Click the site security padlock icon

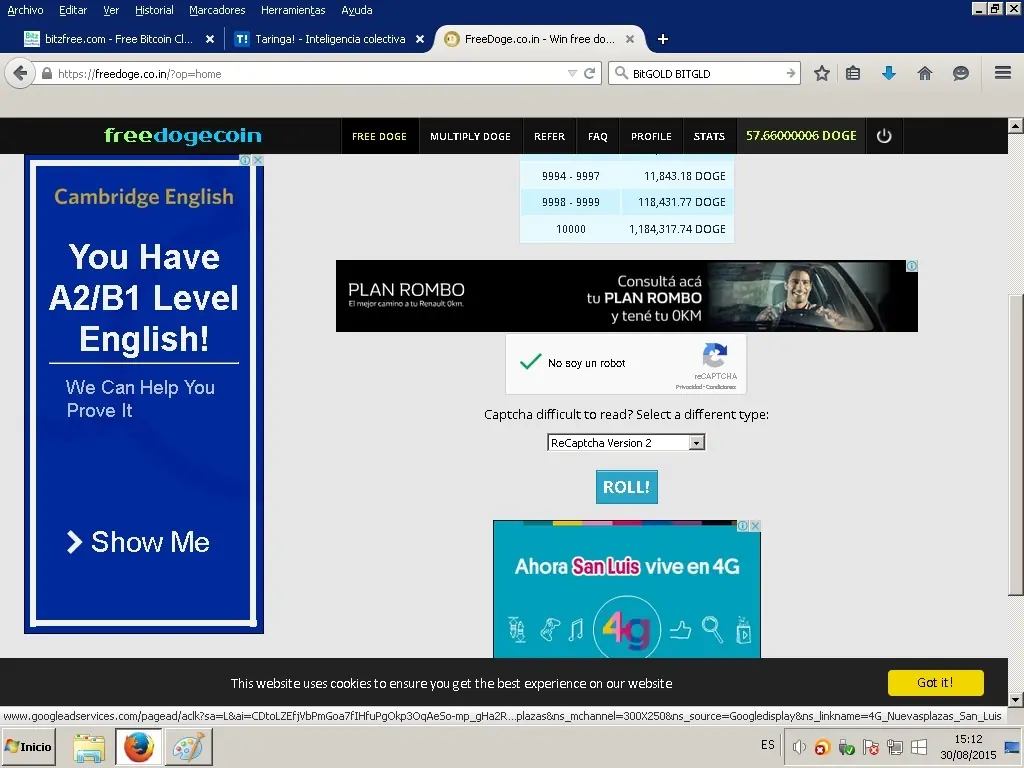click(x=47, y=74)
